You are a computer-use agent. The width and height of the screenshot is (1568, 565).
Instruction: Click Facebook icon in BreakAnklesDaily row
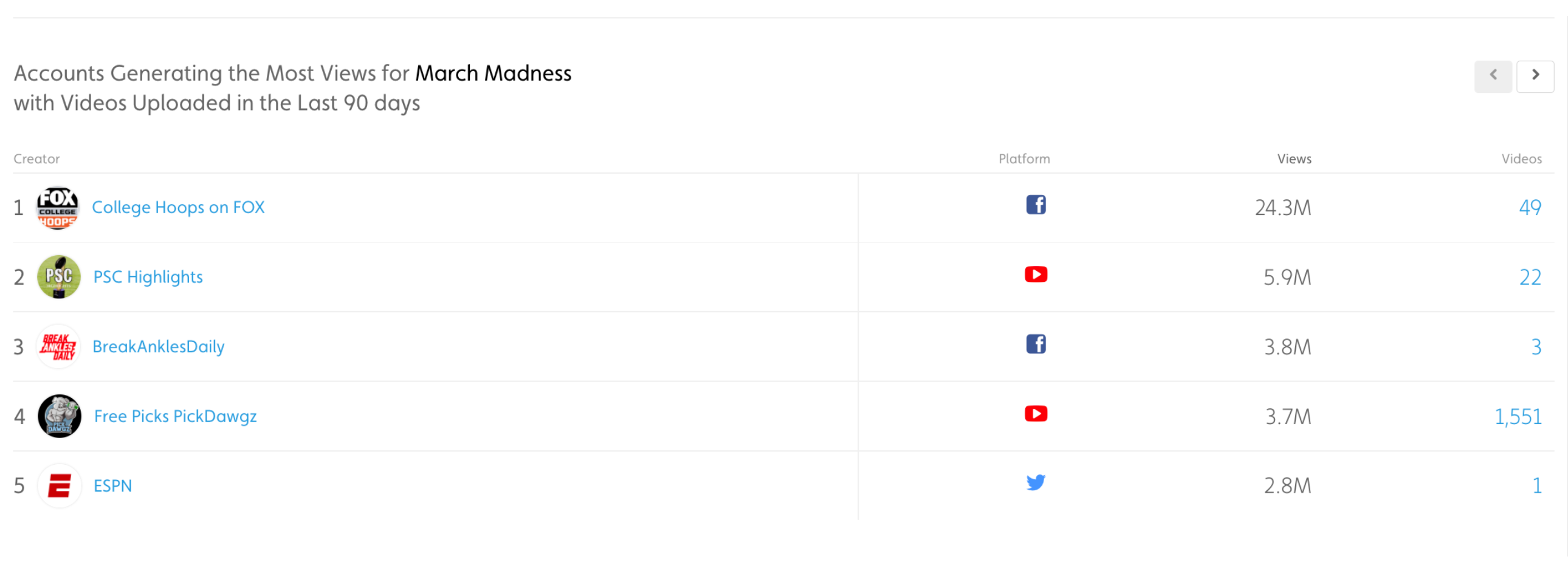(1036, 344)
